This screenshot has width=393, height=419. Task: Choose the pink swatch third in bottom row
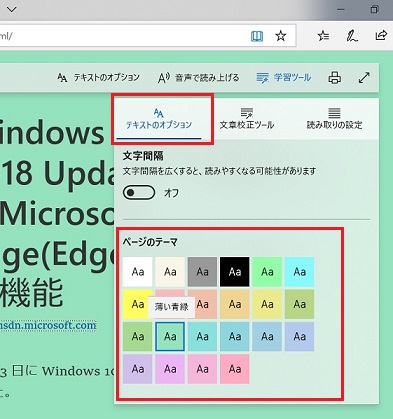point(202,369)
